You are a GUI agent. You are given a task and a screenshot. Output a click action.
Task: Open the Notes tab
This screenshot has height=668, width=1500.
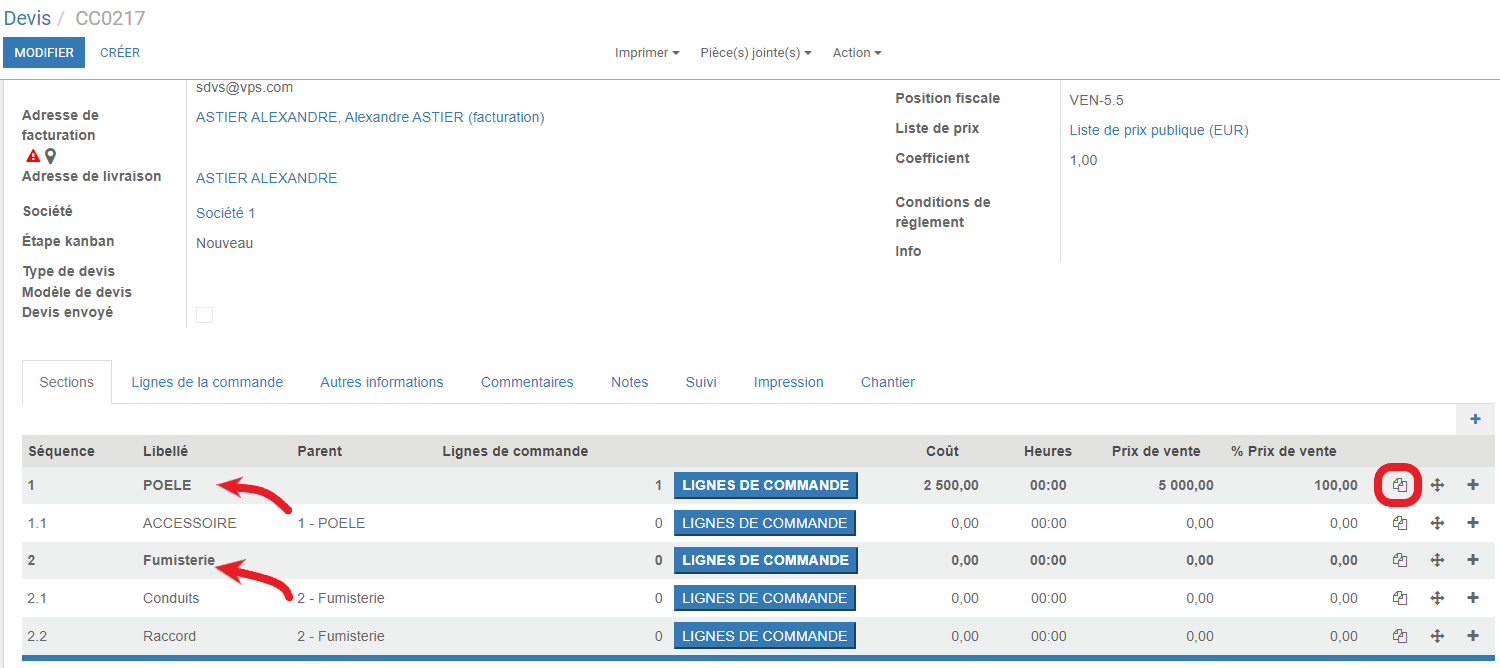[630, 382]
